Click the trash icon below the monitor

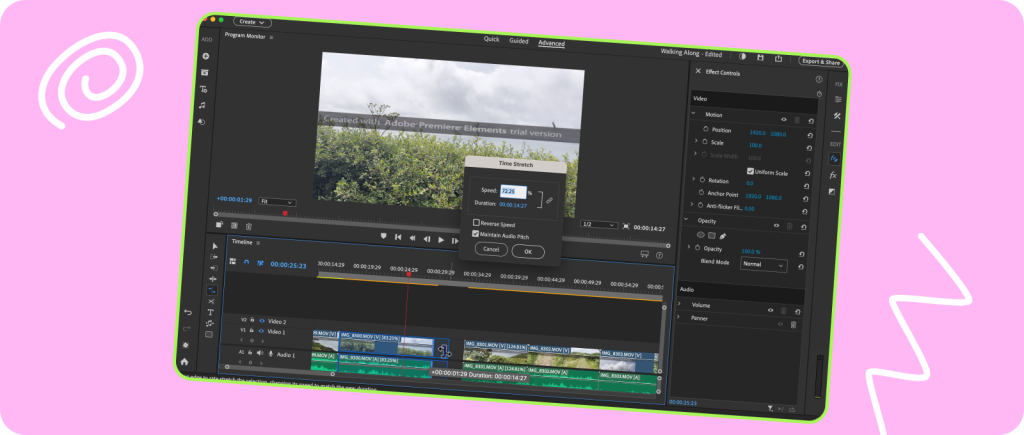coord(249,227)
